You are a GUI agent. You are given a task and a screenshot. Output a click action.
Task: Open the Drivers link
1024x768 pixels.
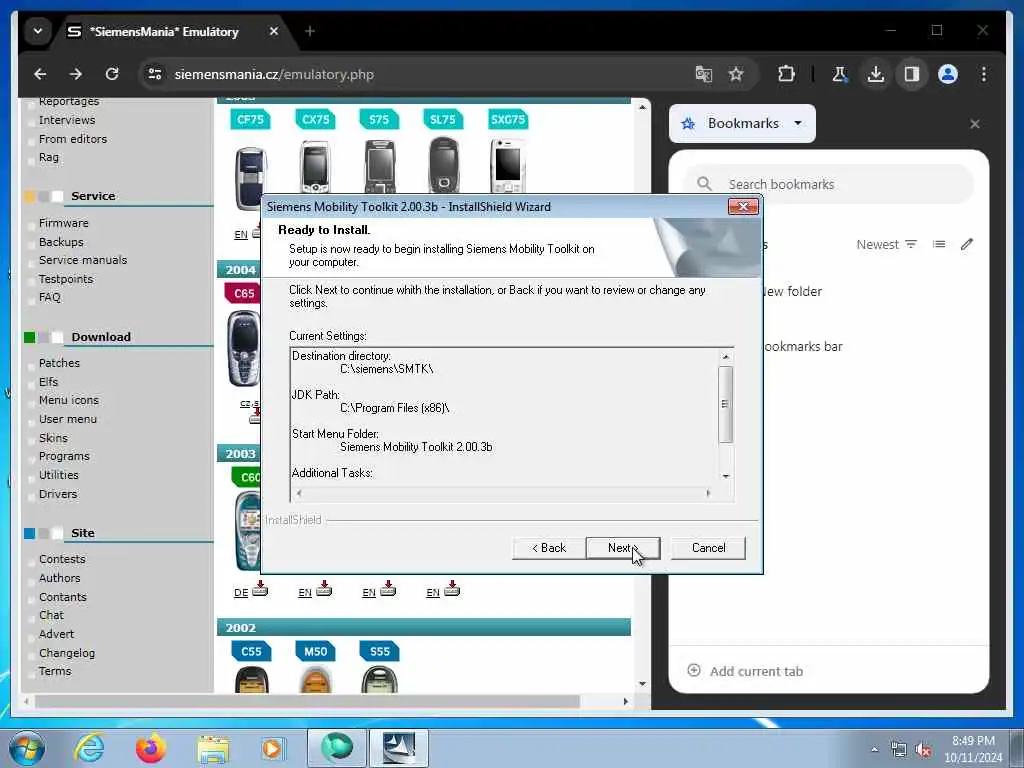[x=57, y=494]
